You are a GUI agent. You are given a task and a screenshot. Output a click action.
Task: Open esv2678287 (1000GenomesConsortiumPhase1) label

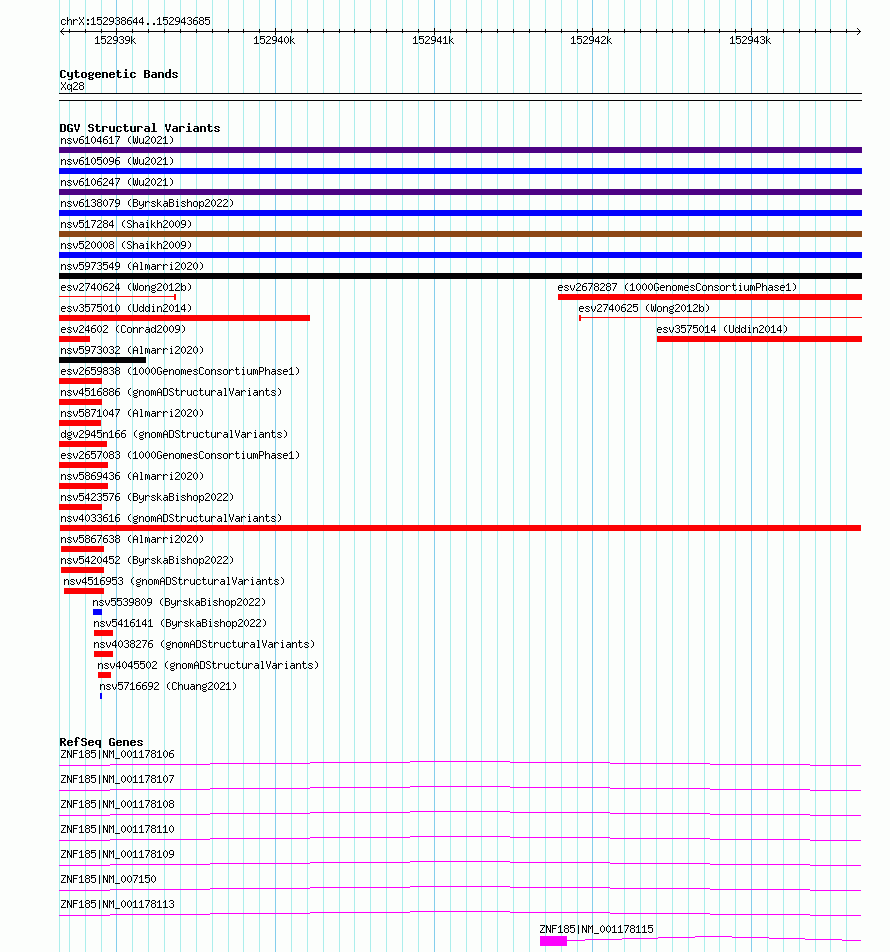pyautogui.click(x=678, y=287)
